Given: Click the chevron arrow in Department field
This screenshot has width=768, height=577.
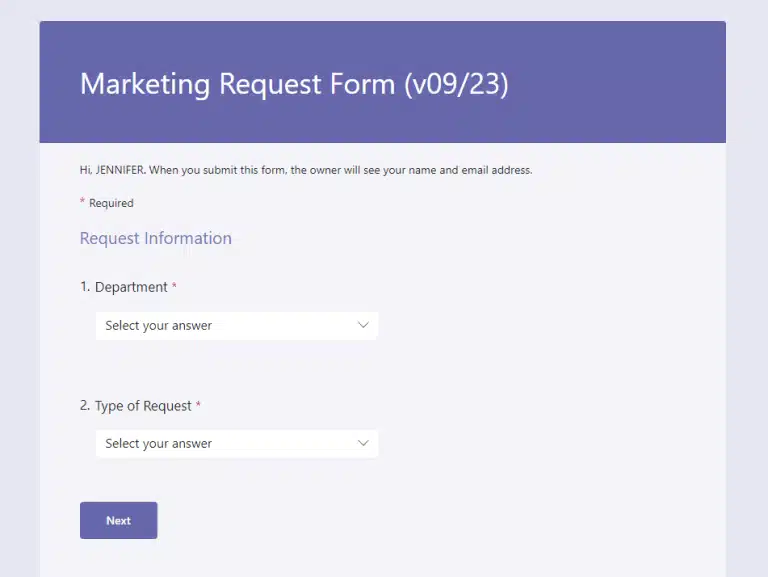Looking at the screenshot, I should (x=363, y=325).
